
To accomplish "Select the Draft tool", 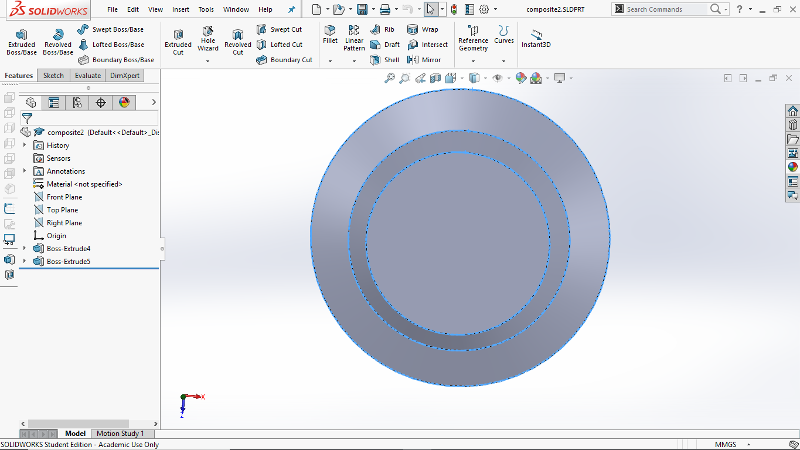I will 385,44.
